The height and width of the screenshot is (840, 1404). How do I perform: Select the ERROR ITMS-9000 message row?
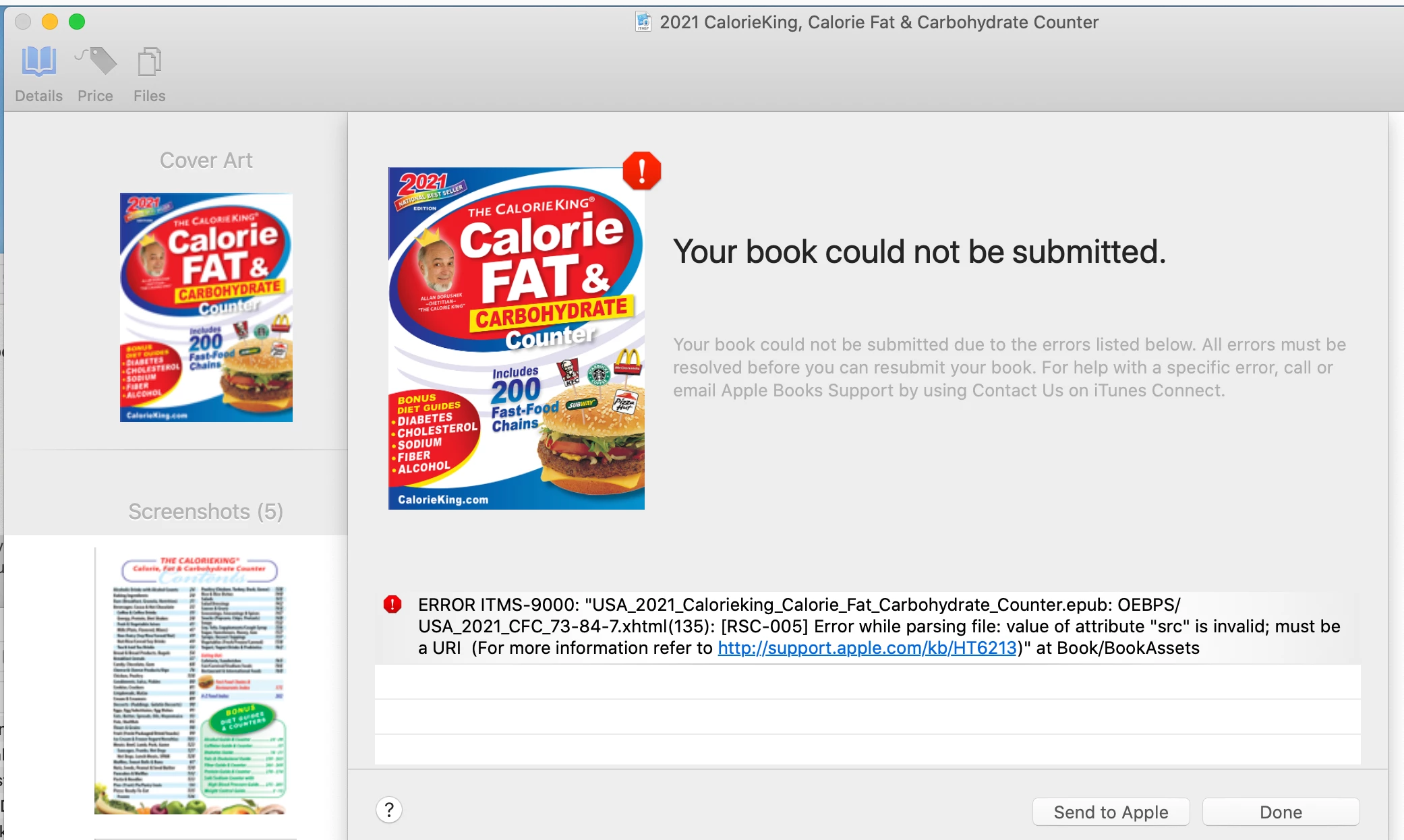pyautogui.click(x=877, y=626)
